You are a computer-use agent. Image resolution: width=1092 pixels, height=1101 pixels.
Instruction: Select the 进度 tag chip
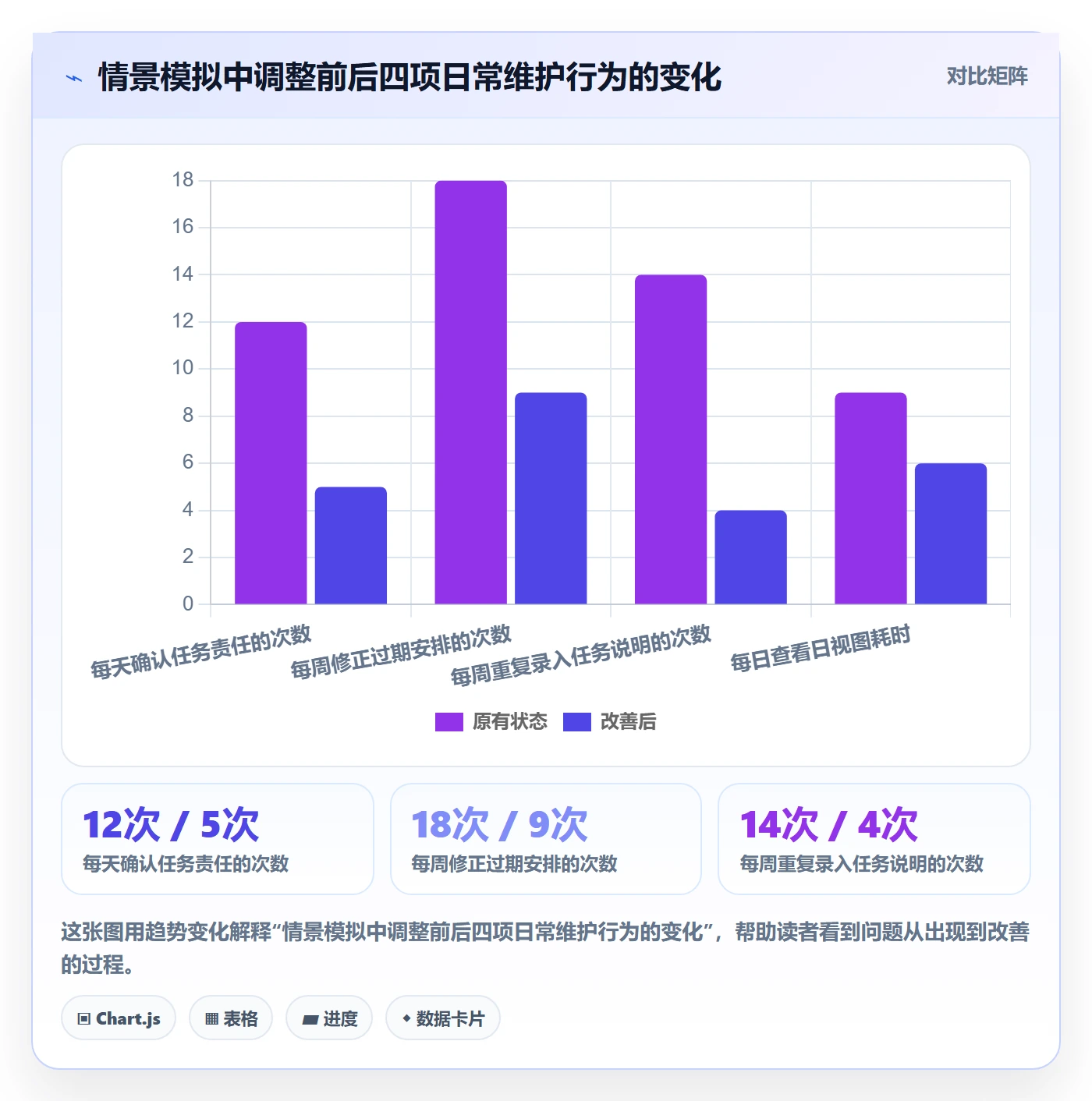[329, 1018]
